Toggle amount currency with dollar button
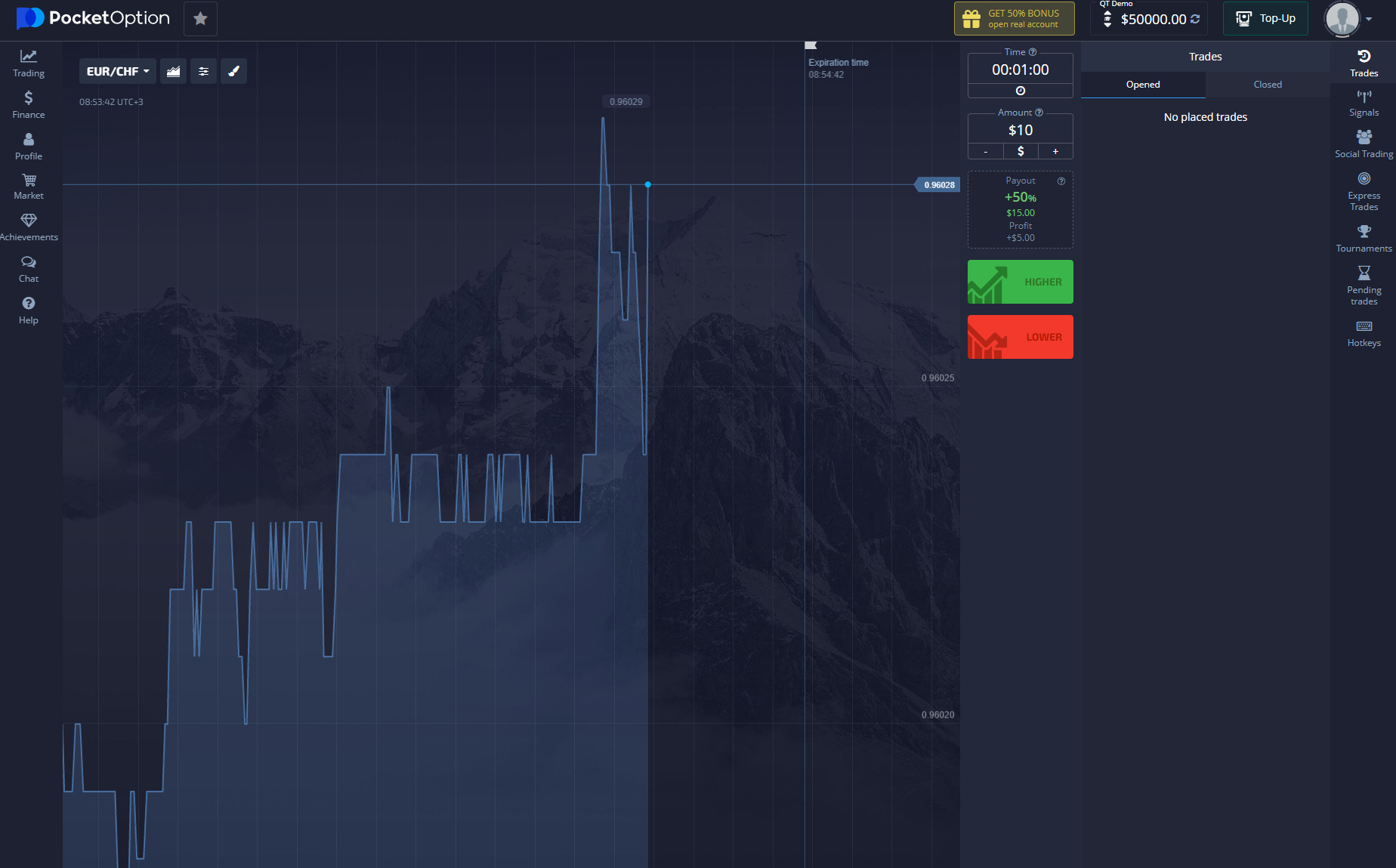Viewport: 1396px width, 868px height. (1021, 152)
